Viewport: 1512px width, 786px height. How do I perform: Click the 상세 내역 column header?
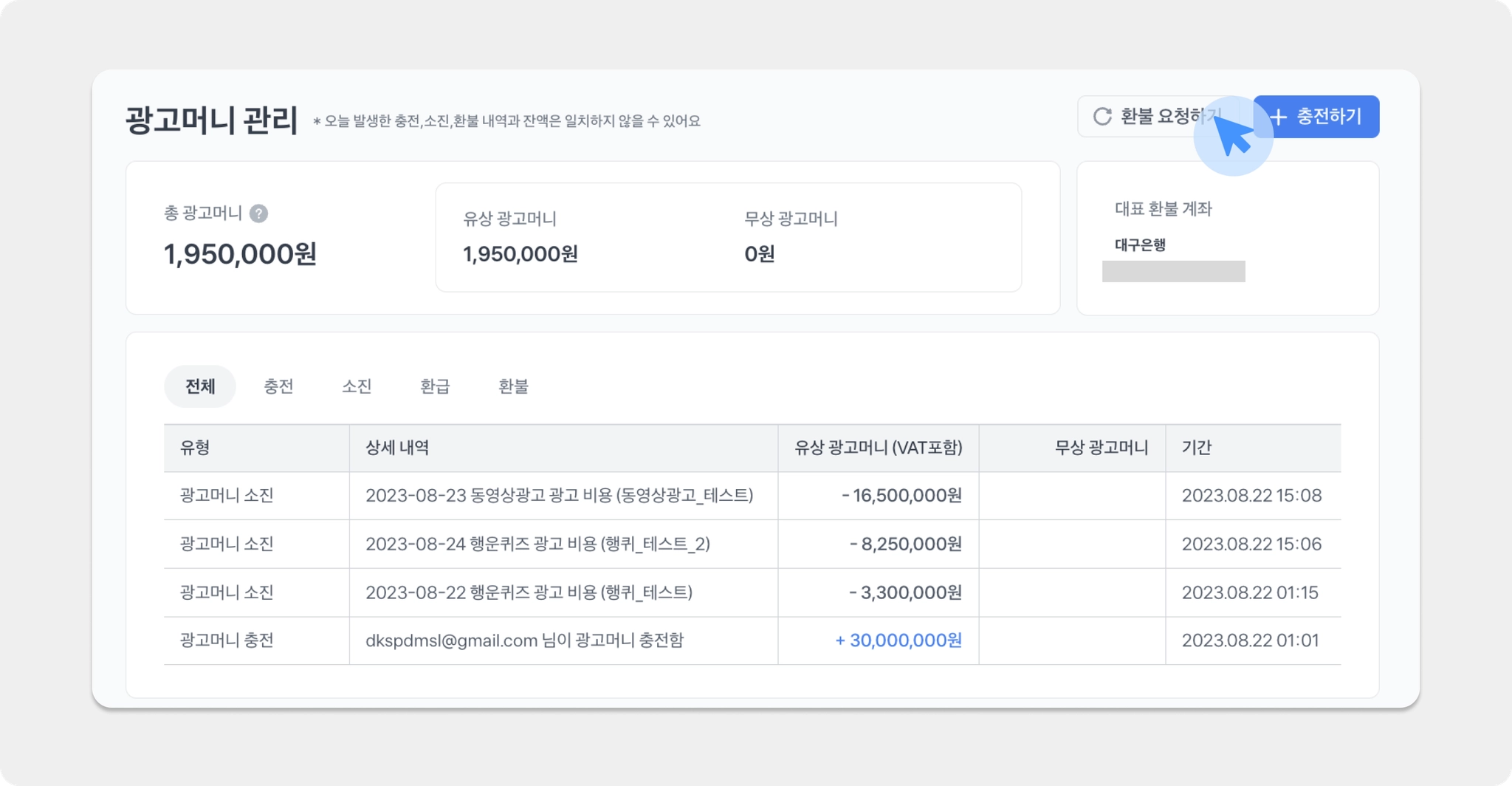point(397,448)
